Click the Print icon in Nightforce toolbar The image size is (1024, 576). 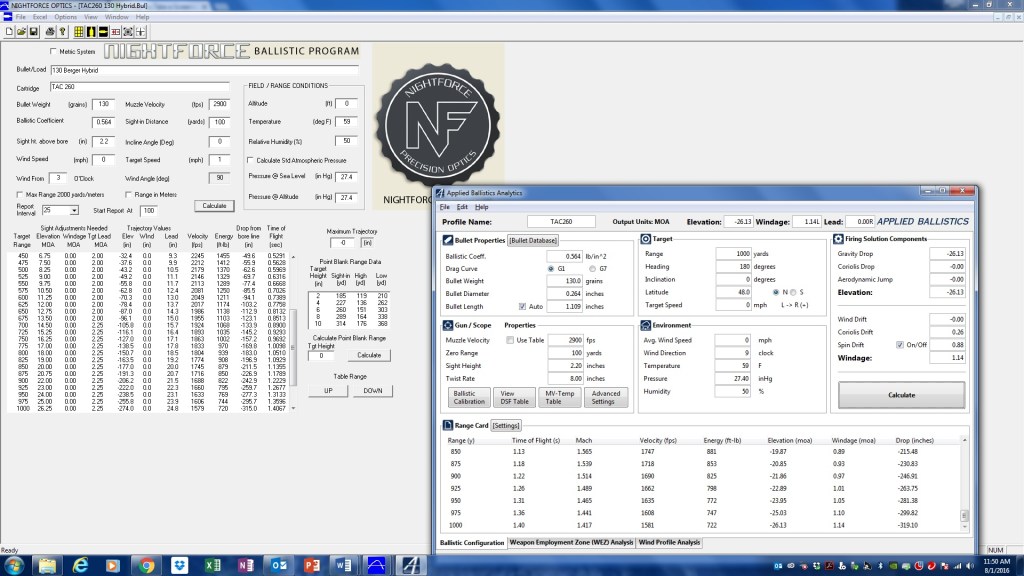tap(51, 31)
